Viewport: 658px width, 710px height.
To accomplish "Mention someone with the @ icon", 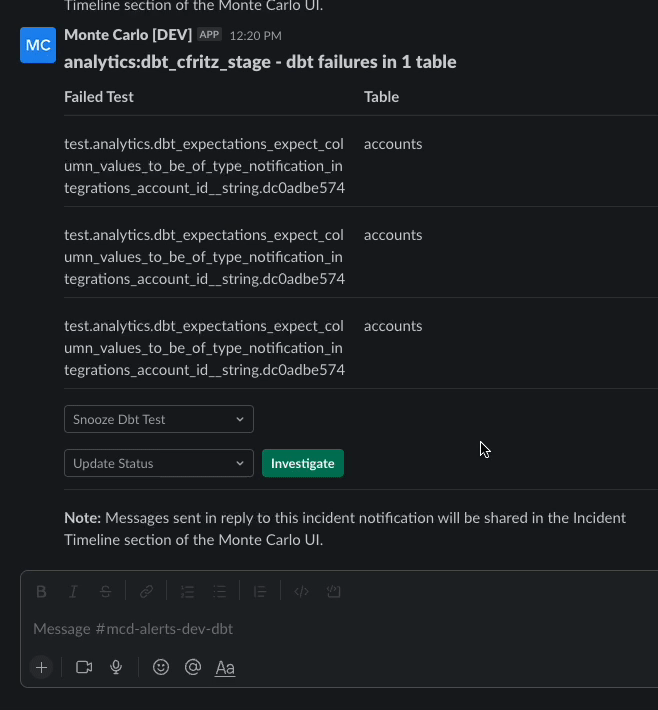I will [193, 667].
